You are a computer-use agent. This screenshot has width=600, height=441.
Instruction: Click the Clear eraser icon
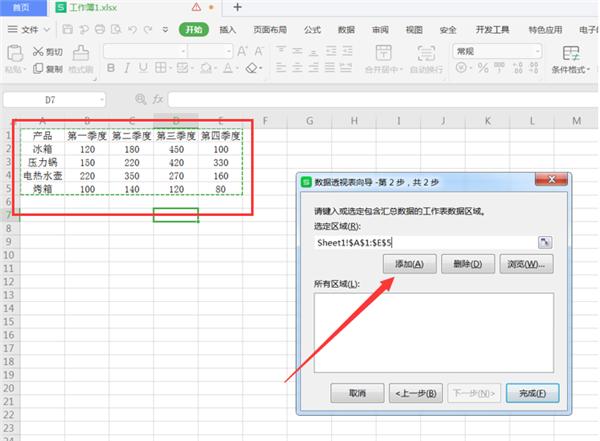(252, 69)
